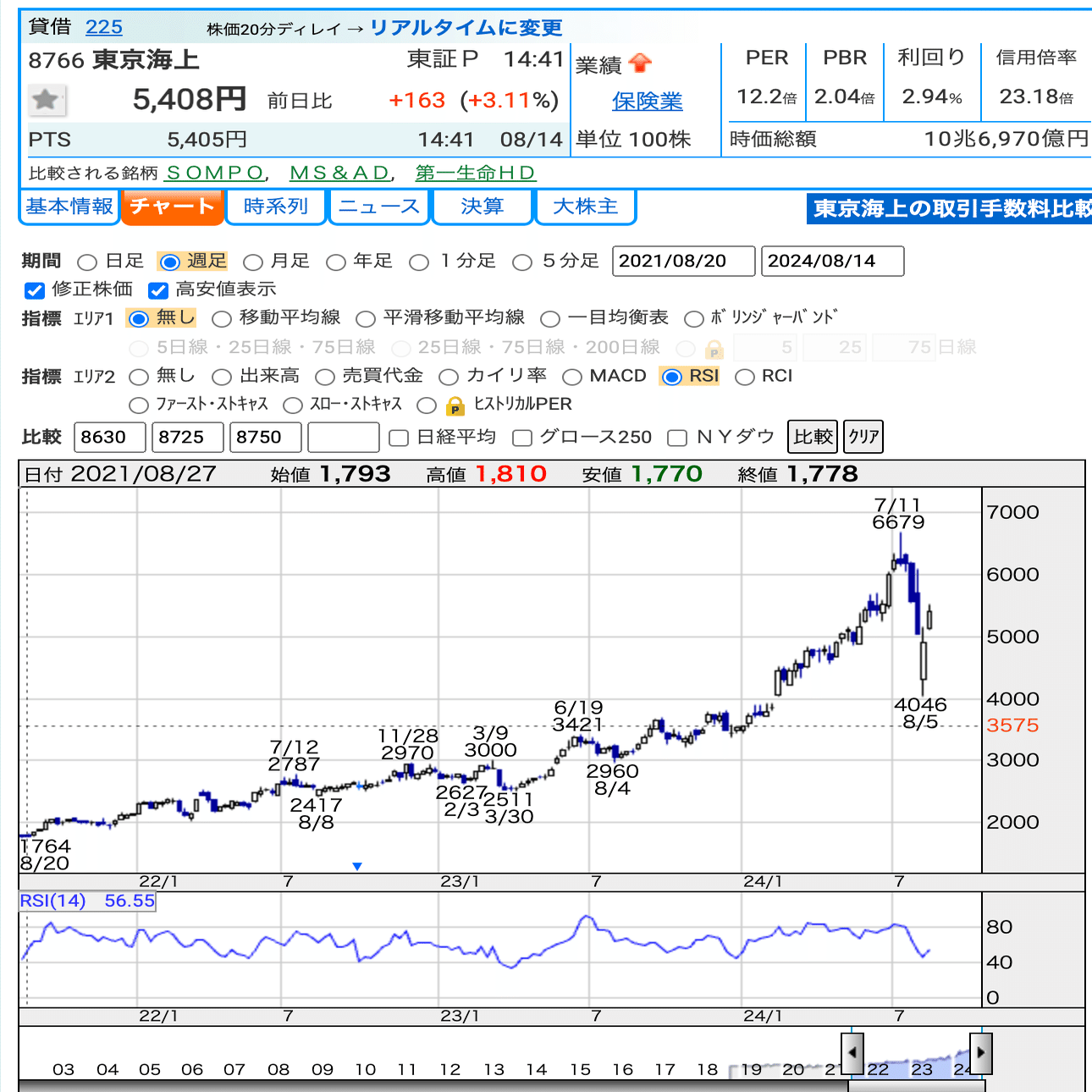Select ボリンジャーバンド indicator radio
Screen dimensions: 1092x1092
click(694, 318)
